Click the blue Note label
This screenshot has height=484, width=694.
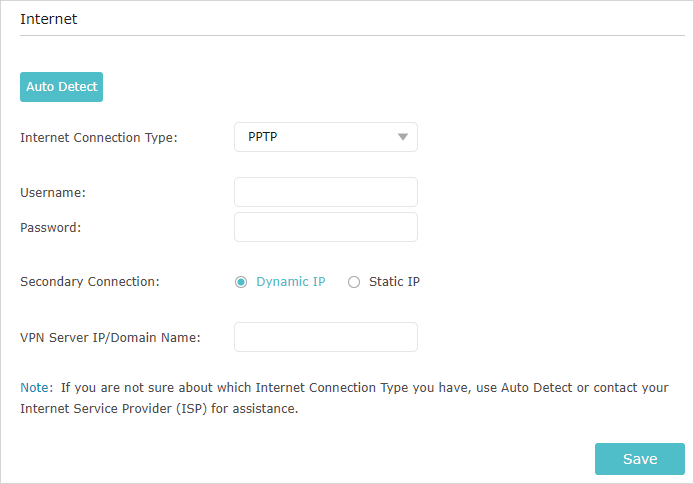pos(36,388)
